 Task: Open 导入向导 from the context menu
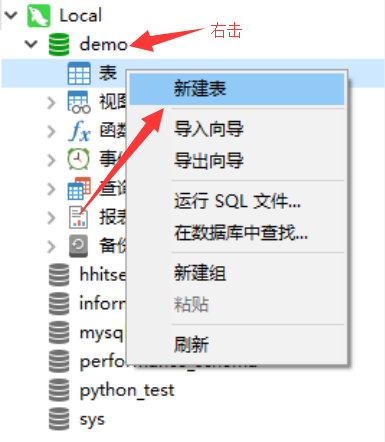click(237, 129)
